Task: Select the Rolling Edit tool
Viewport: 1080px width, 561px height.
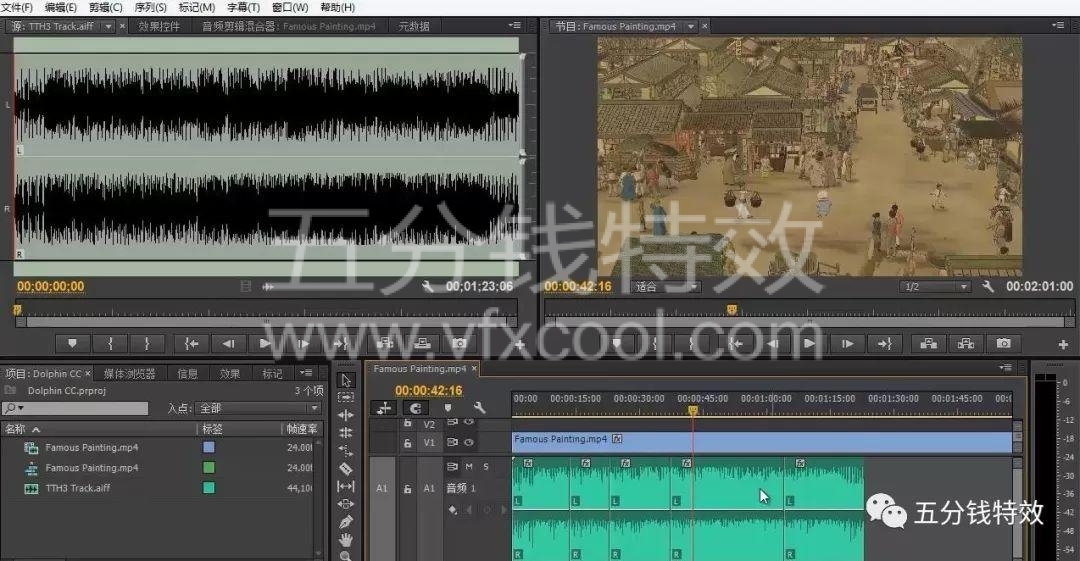Action: click(x=346, y=433)
